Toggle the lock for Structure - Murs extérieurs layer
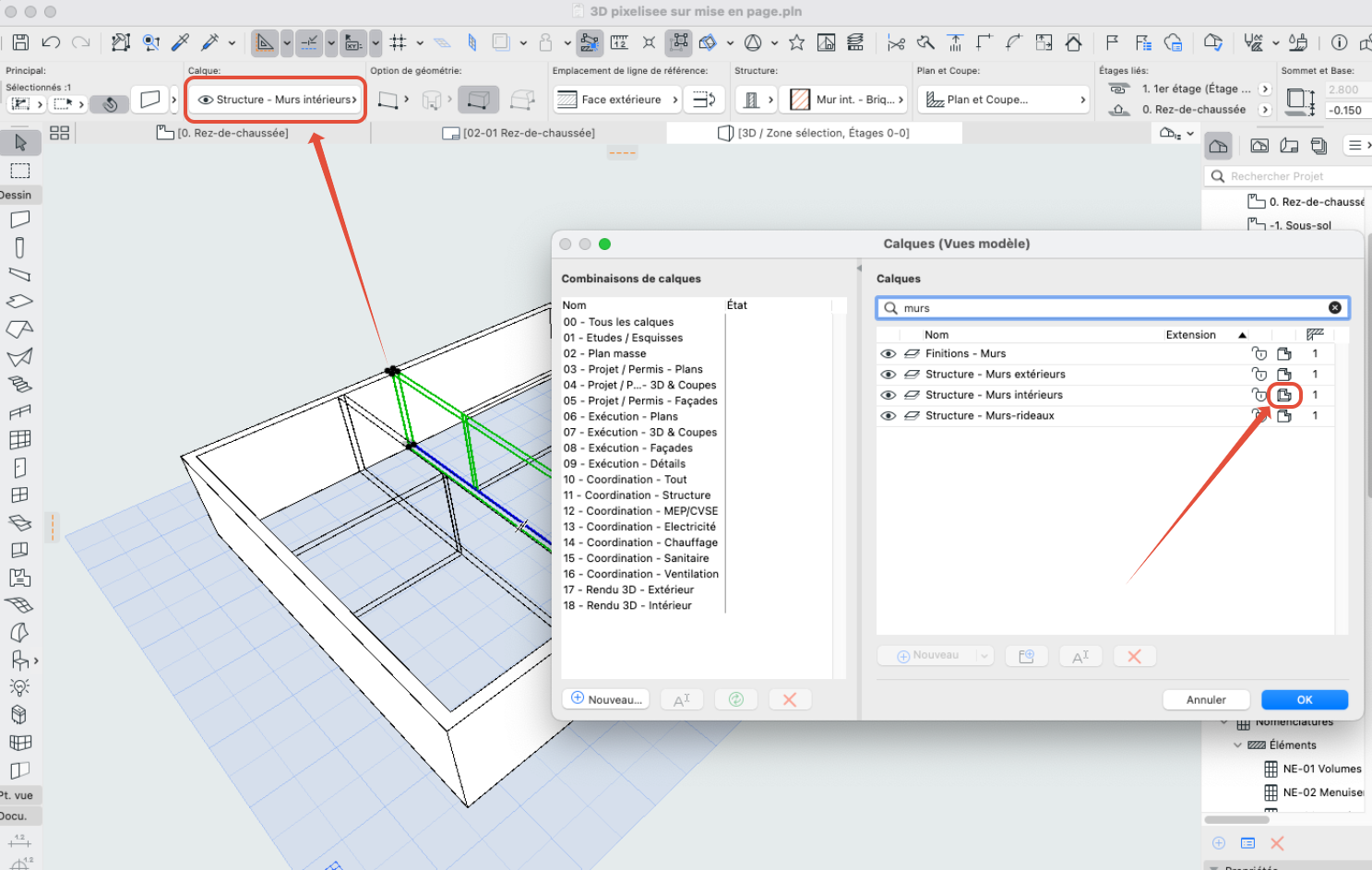 tap(1259, 374)
